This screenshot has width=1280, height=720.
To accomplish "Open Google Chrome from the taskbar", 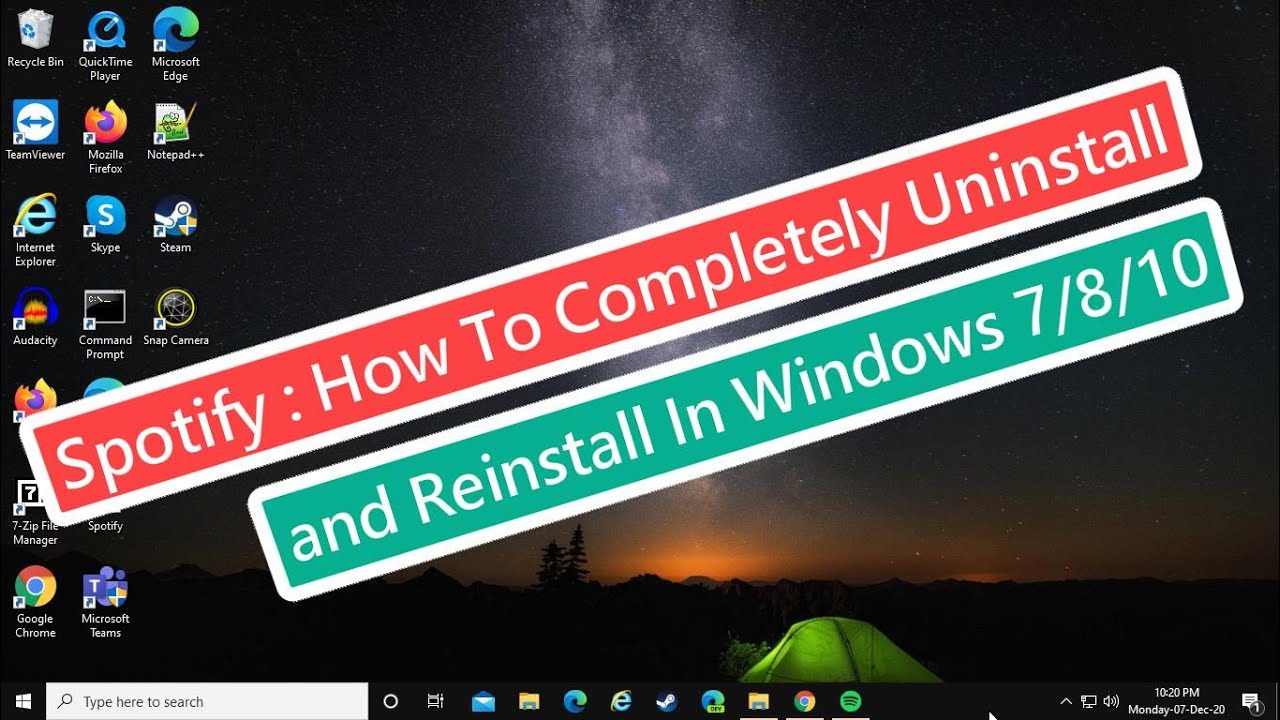I will [805, 701].
